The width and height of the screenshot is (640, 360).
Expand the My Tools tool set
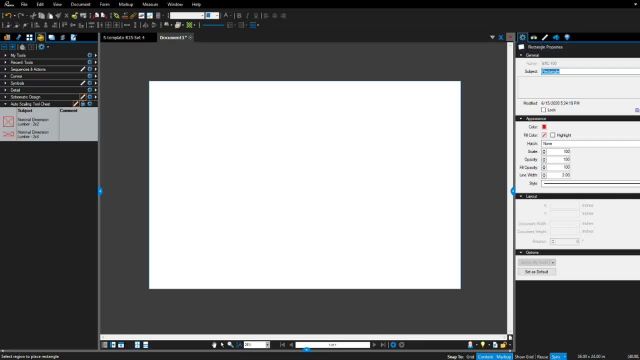click(5, 56)
